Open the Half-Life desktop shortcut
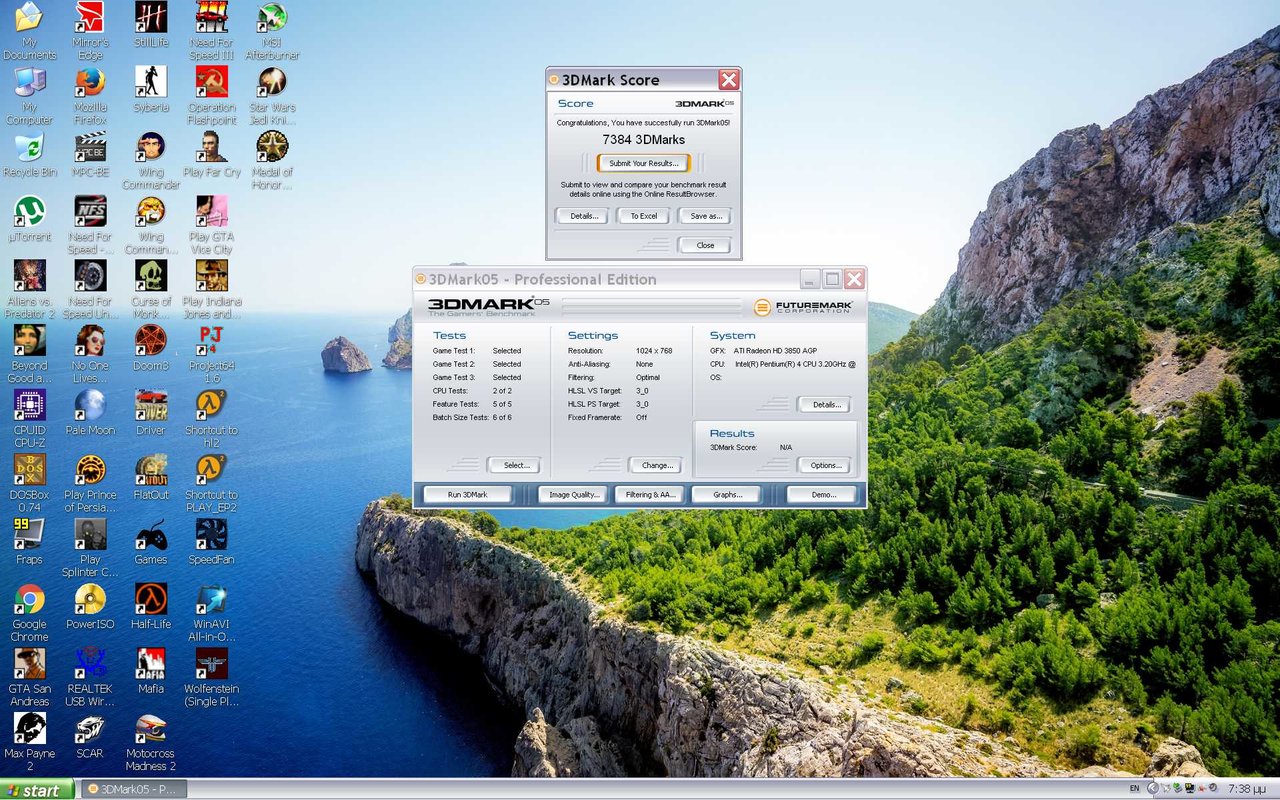 [x=151, y=607]
